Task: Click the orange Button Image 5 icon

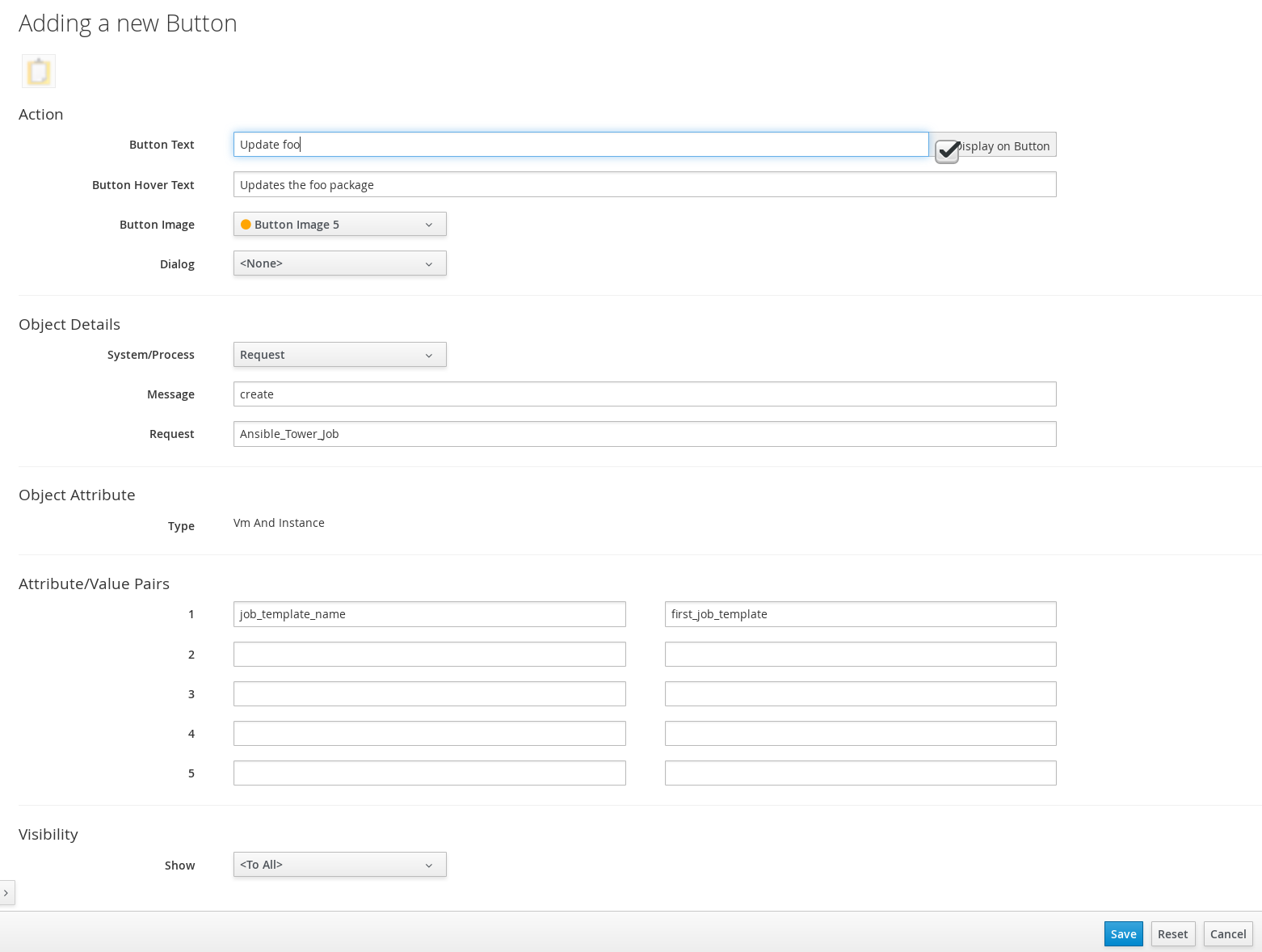Action: [246, 224]
